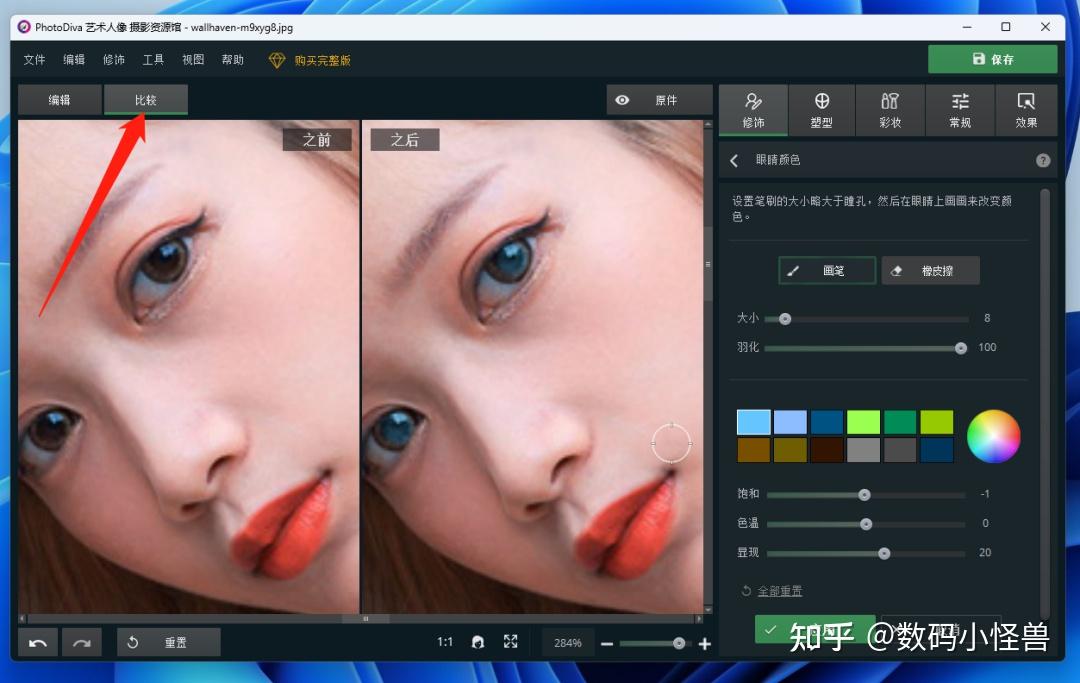The height and width of the screenshot is (683, 1080).
Task: Go back from 眼睛颜色 panel
Action: (734, 160)
